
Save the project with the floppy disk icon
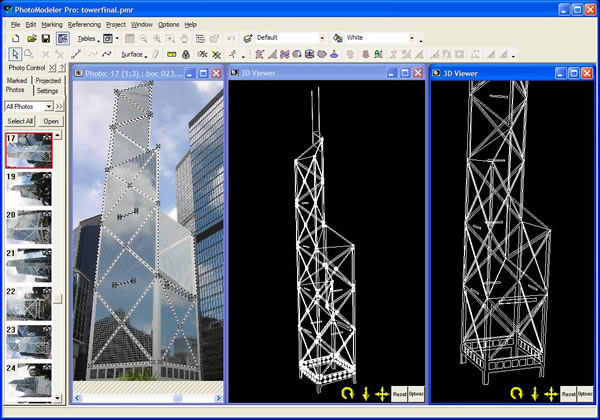pyautogui.click(x=47, y=38)
